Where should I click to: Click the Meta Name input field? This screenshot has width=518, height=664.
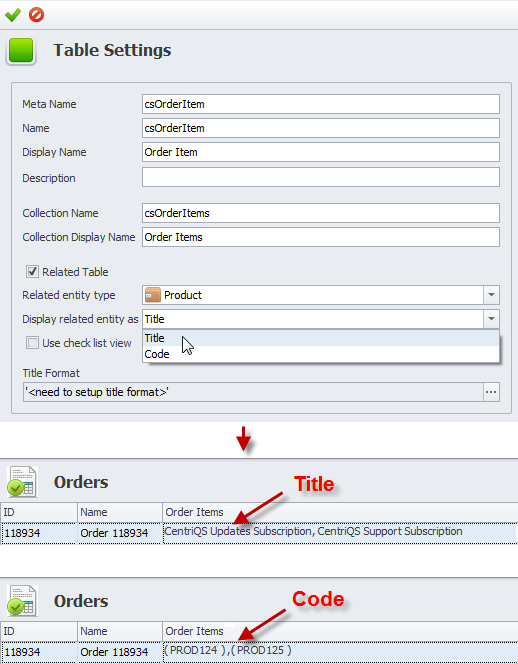321,104
